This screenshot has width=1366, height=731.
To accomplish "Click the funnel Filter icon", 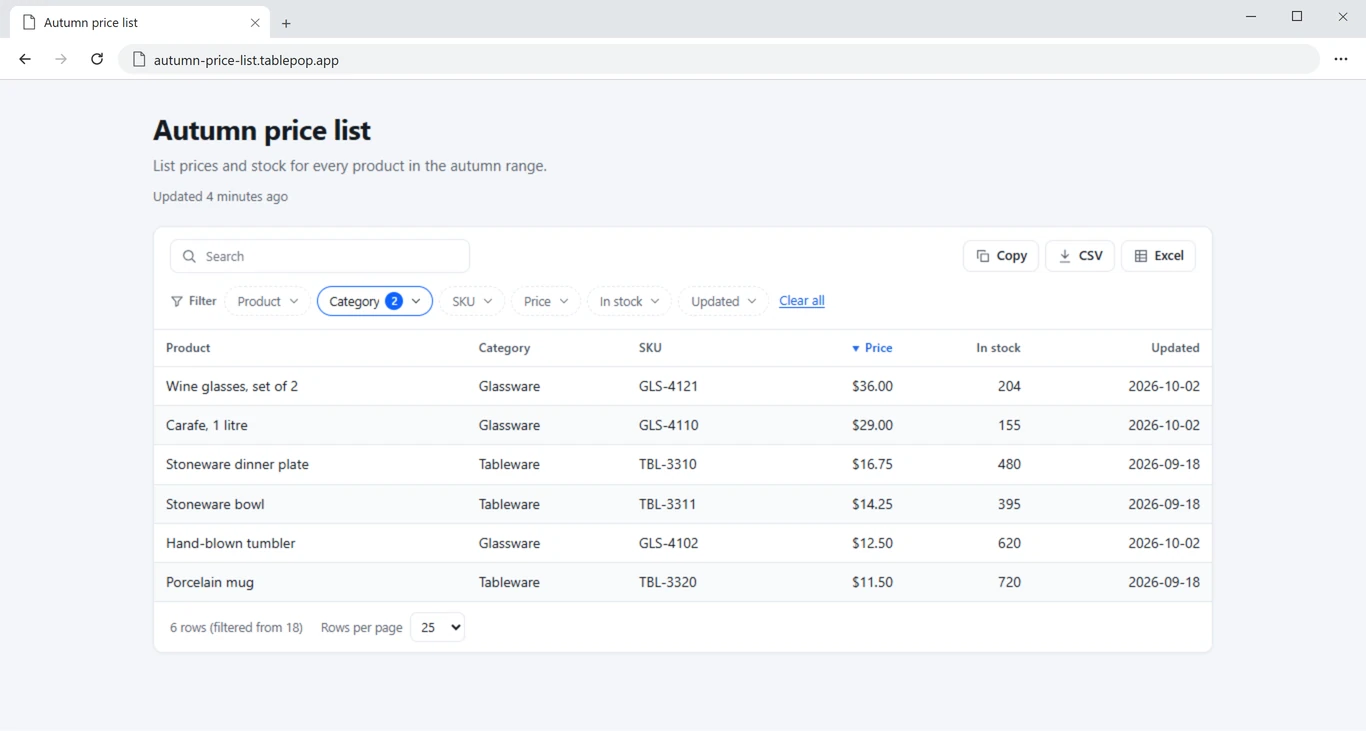I will click(x=177, y=301).
